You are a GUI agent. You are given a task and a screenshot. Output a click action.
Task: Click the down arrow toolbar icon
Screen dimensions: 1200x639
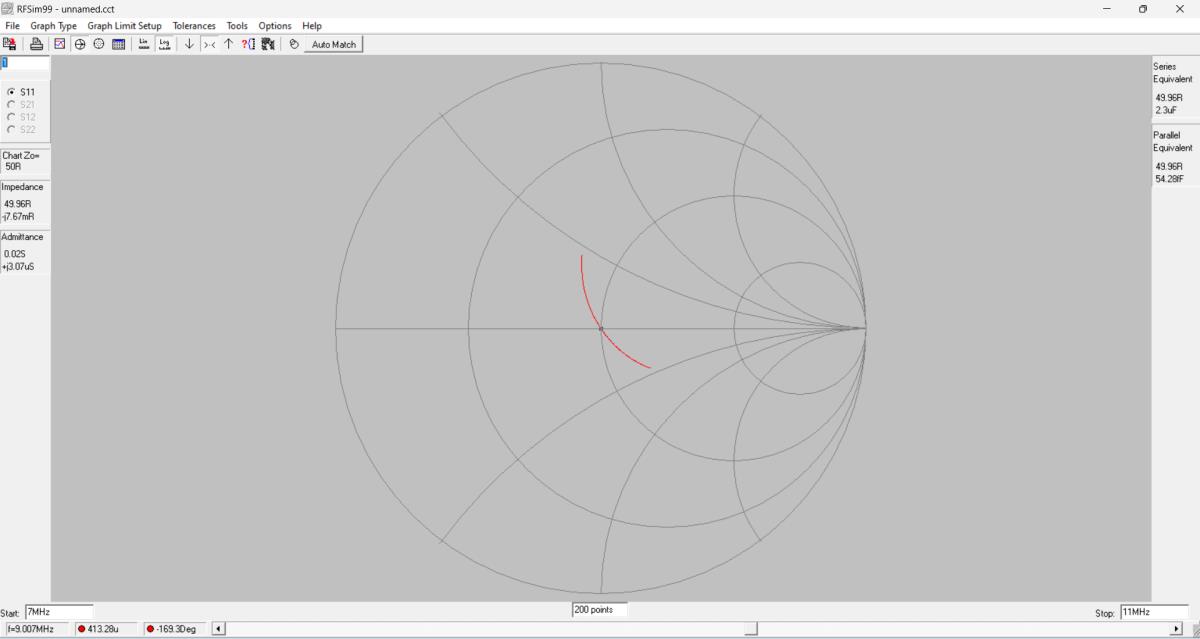189,44
